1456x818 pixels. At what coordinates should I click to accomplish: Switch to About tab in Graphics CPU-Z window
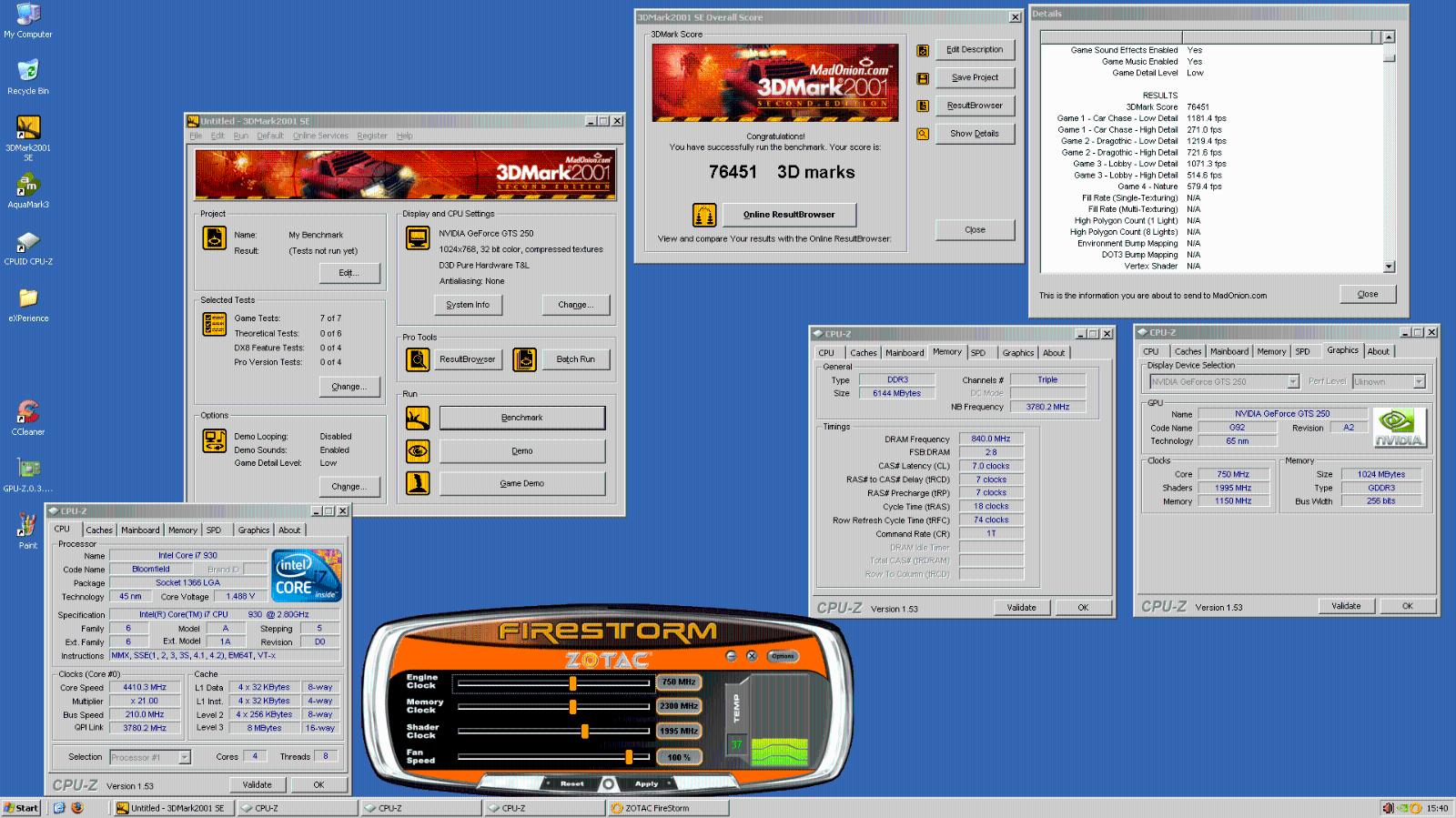click(x=1378, y=351)
